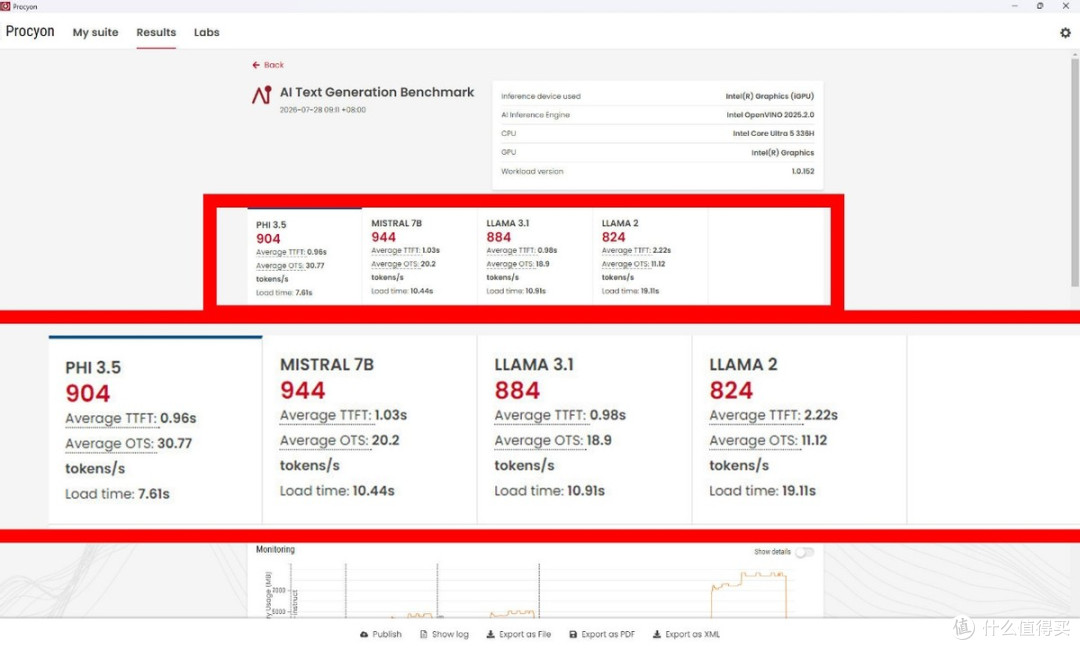This screenshot has height=650, width=1080.
Task: Click the Back arrow icon
Action: coord(256,65)
